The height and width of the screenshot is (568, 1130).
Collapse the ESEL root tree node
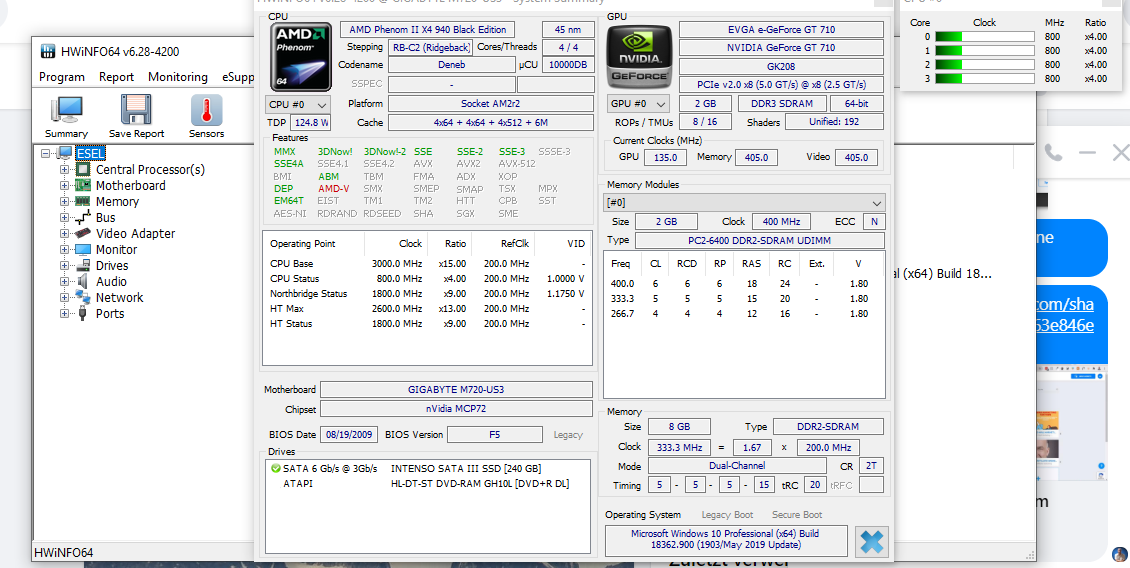click(x=47, y=154)
